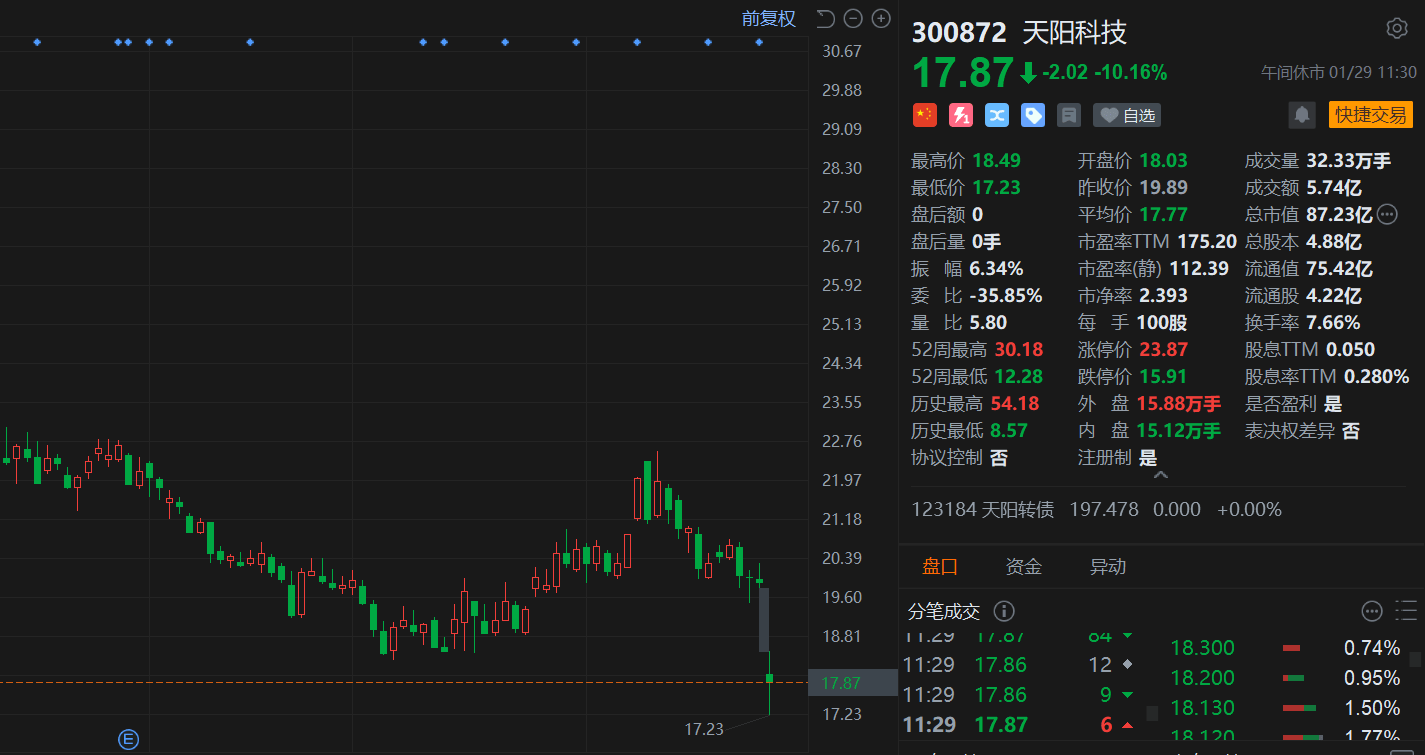
Task: Click the info icon beside 分笔成交
Action: tap(1004, 611)
